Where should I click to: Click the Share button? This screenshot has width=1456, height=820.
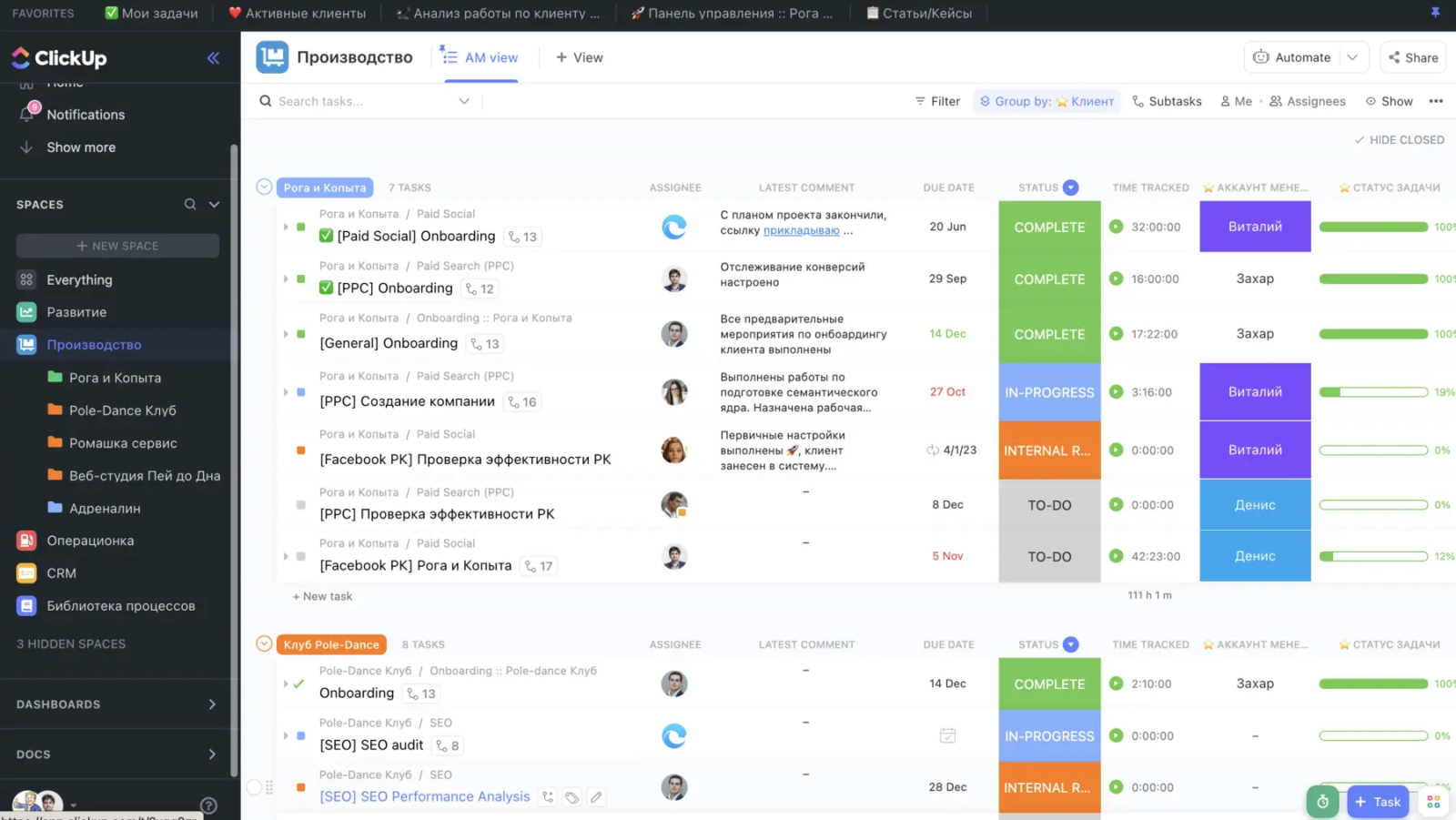1413,57
